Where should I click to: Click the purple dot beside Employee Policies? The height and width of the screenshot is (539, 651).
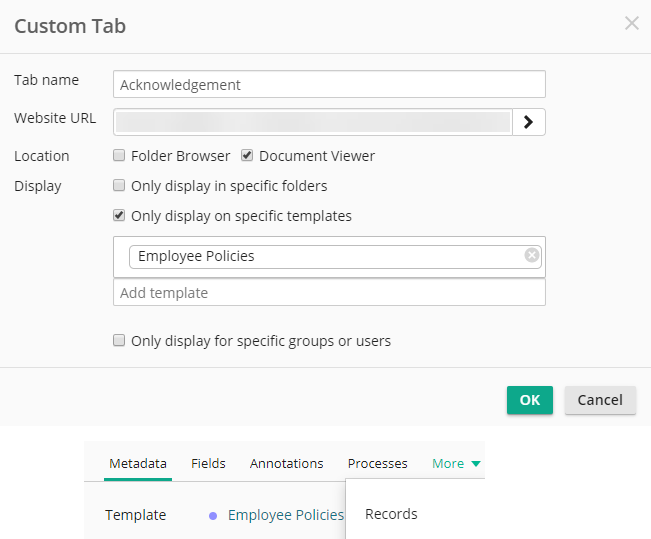click(213, 516)
